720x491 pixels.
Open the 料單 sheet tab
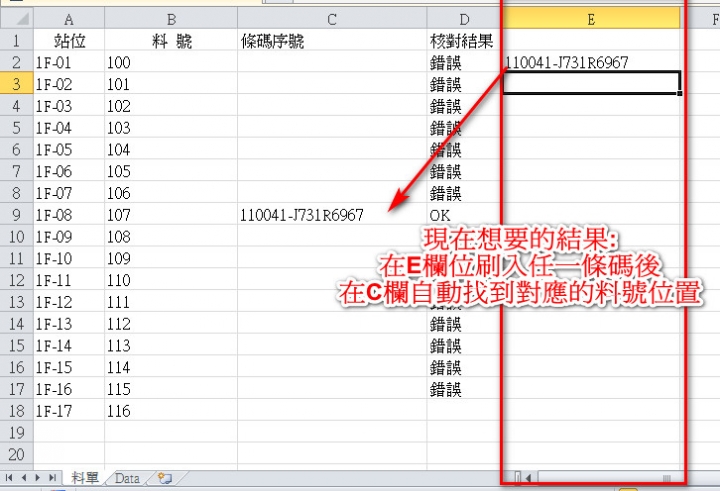(x=84, y=478)
